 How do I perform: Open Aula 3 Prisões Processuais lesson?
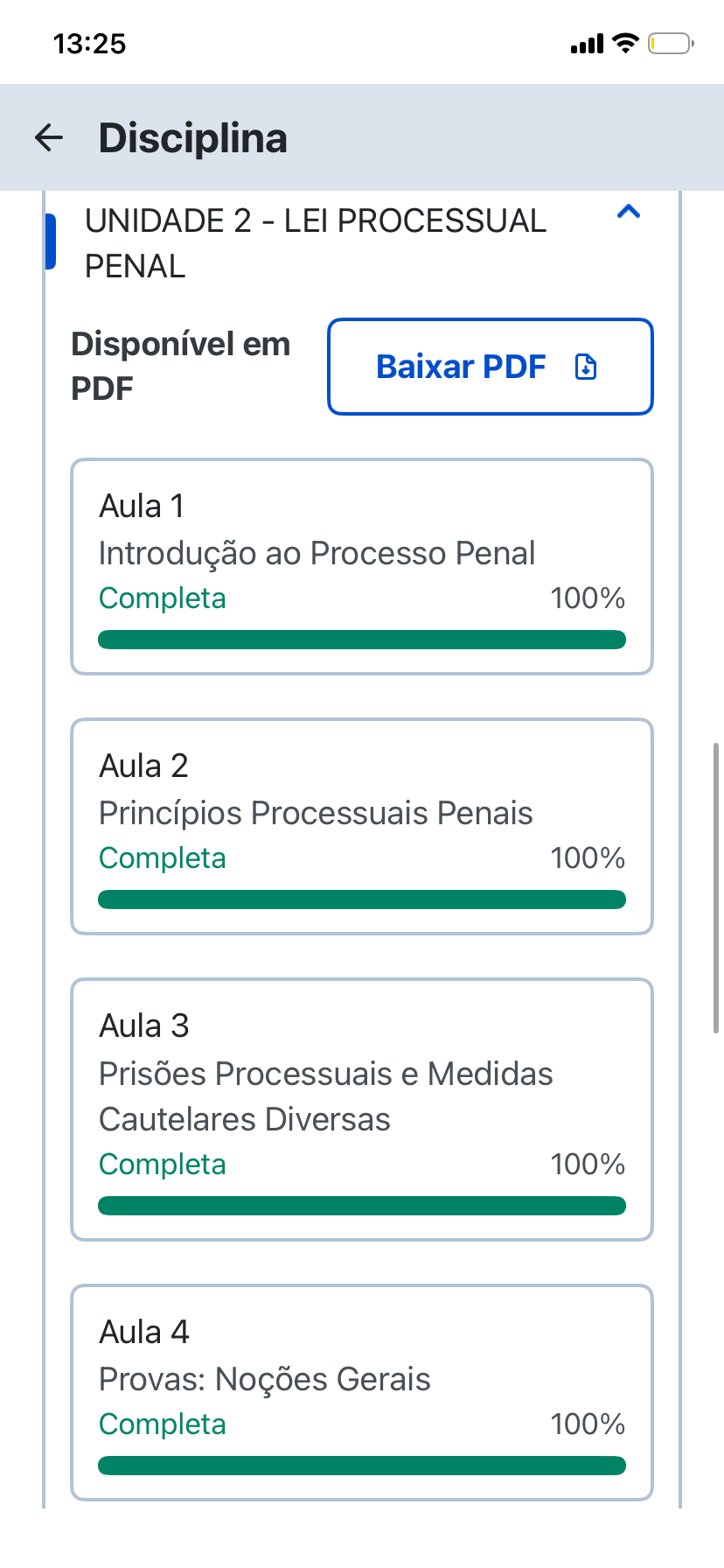point(362,1109)
